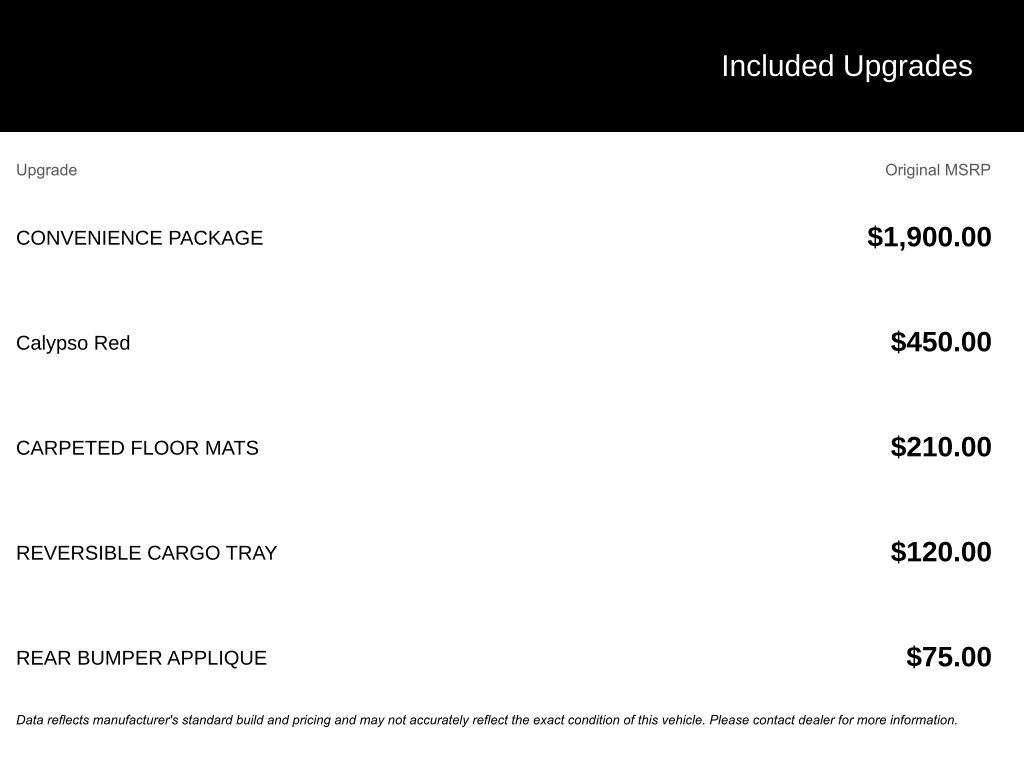
Task: Click the $450.00 price value
Action: (941, 342)
